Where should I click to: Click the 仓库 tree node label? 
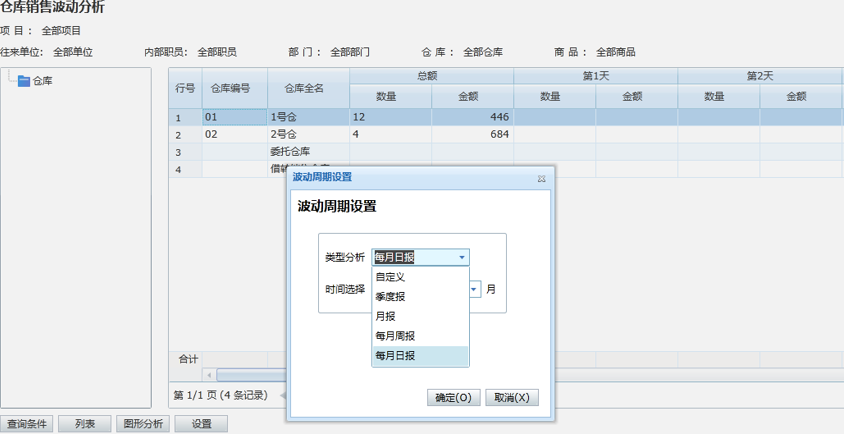43,81
